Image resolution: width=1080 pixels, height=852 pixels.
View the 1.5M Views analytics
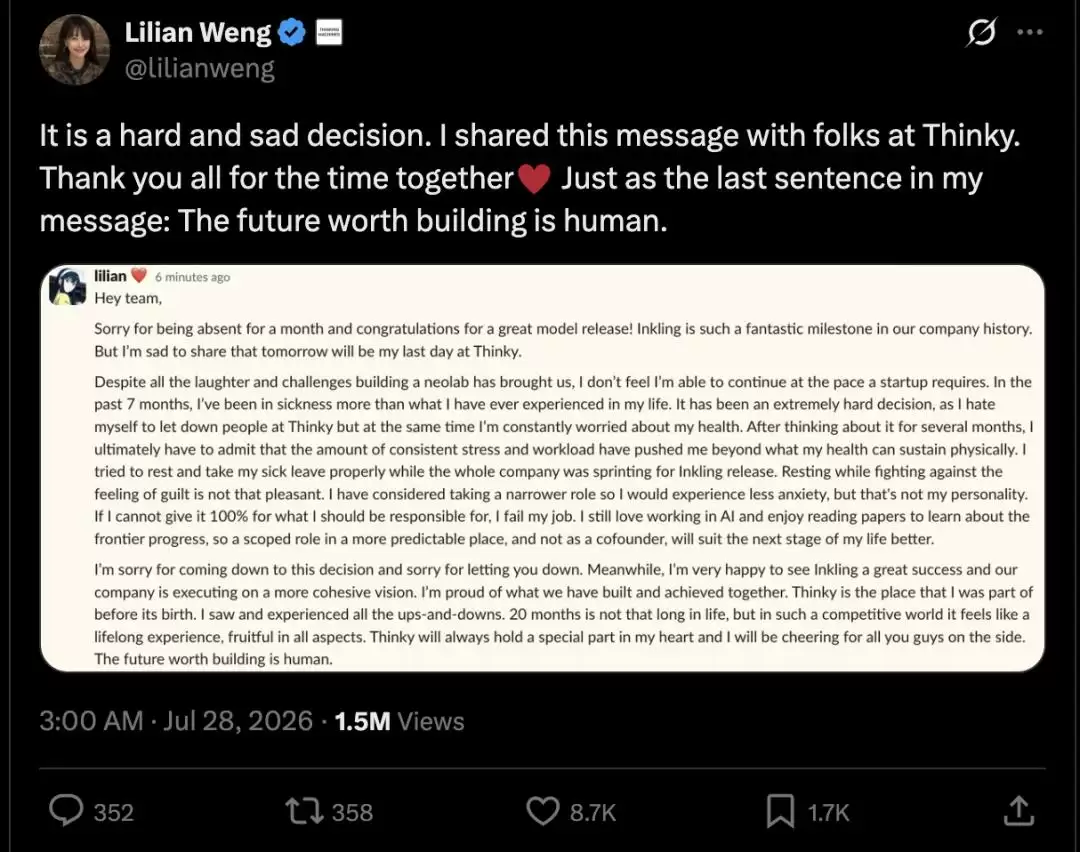(x=399, y=721)
